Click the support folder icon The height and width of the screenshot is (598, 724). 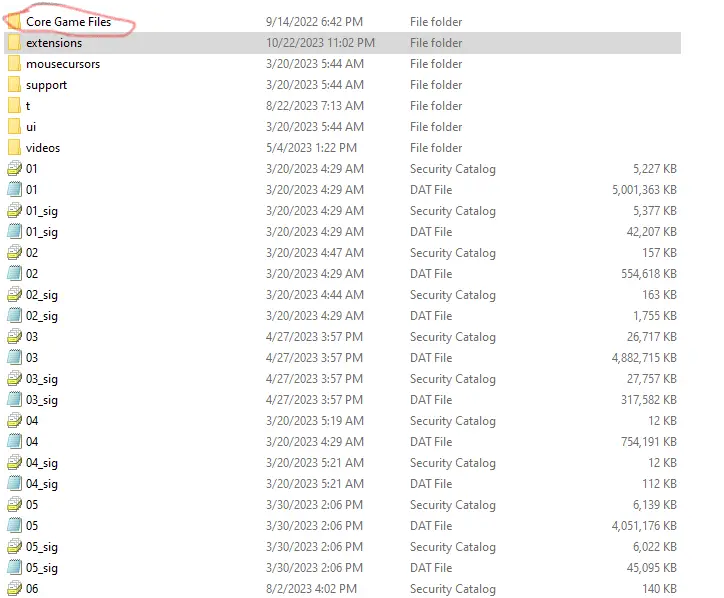[14, 85]
